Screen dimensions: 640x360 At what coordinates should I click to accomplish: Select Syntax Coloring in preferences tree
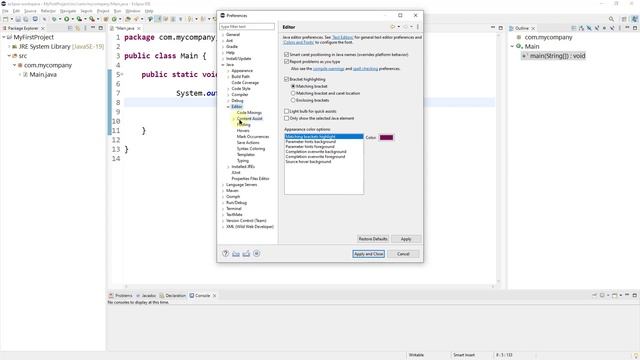[x=251, y=149]
